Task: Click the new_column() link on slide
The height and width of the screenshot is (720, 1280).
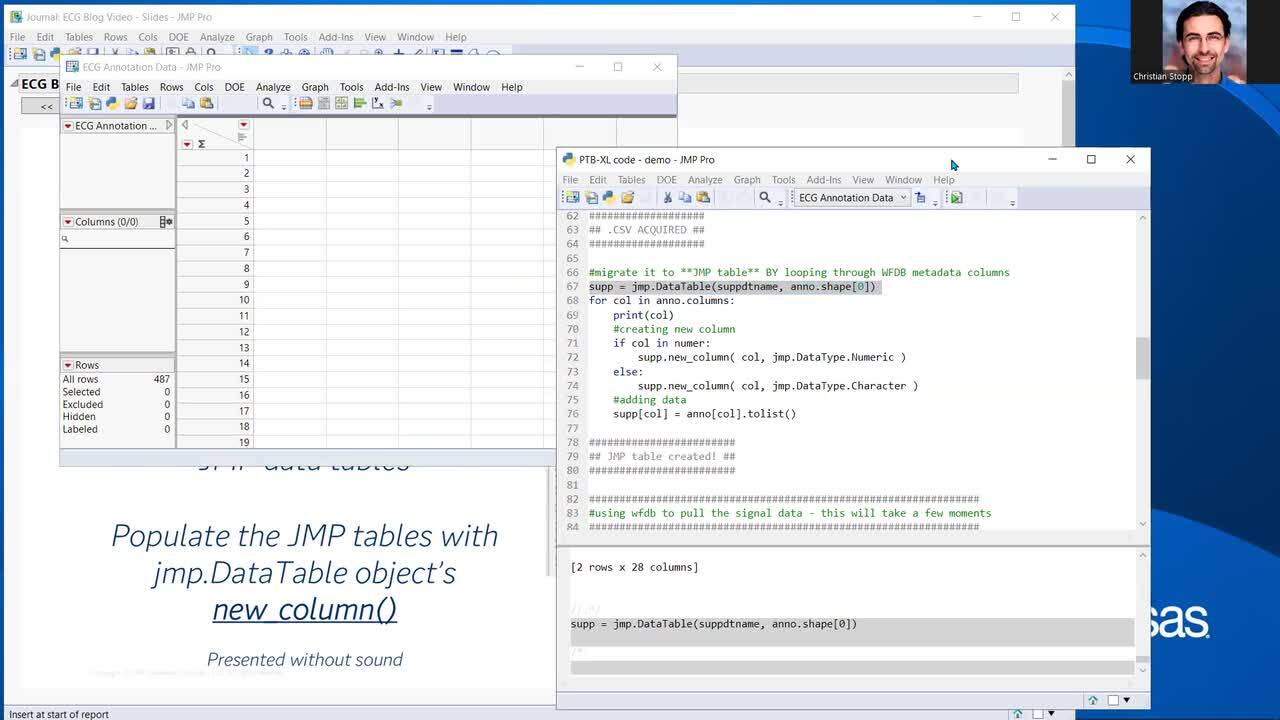Action: click(304, 610)
